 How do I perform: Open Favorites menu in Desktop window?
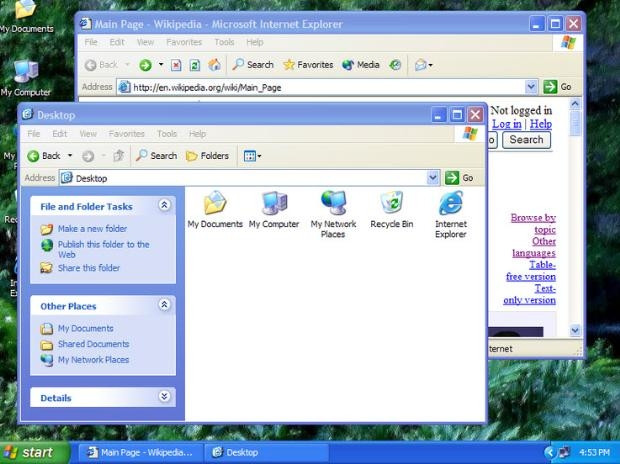127,134
